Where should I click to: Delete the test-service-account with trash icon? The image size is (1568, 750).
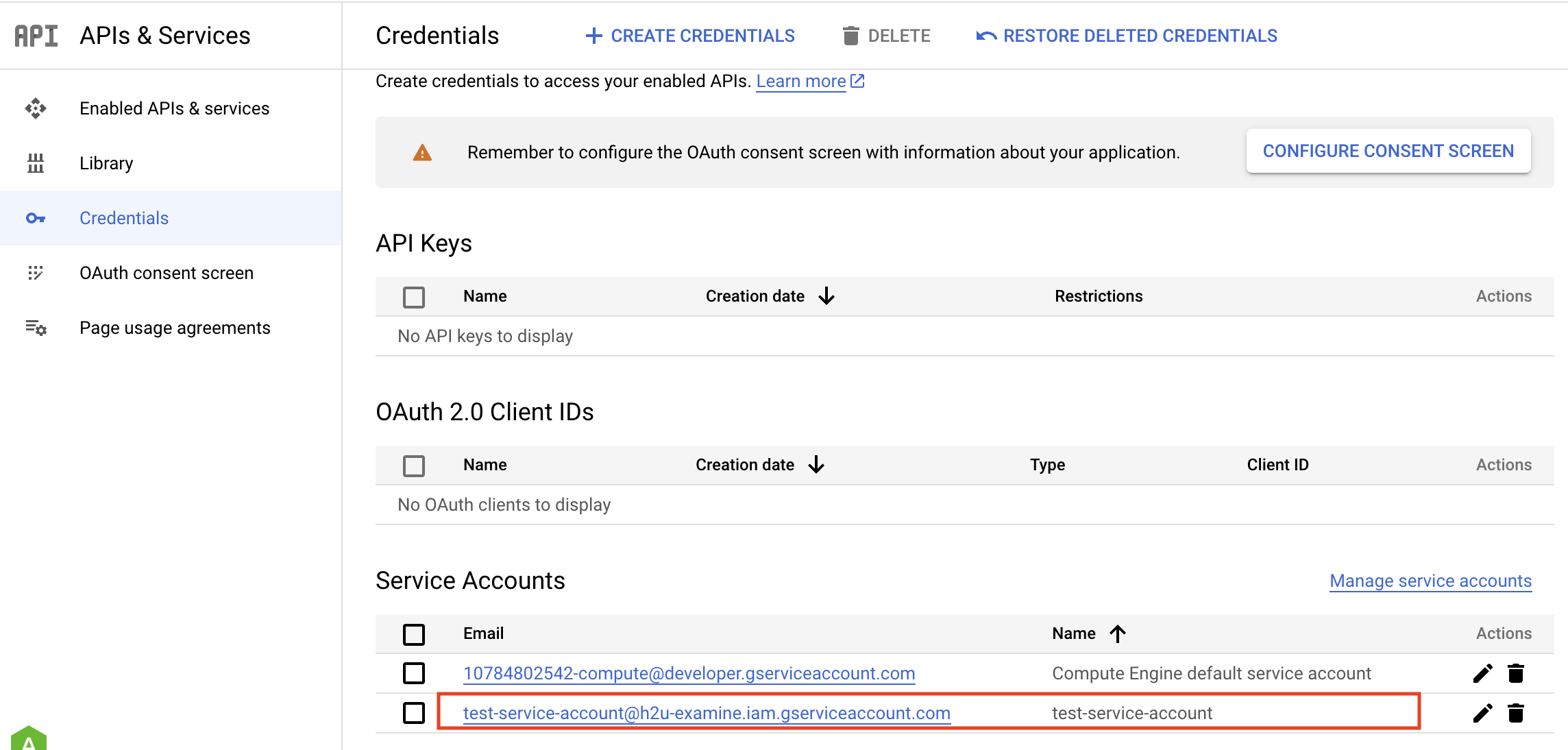point(1516,713)
